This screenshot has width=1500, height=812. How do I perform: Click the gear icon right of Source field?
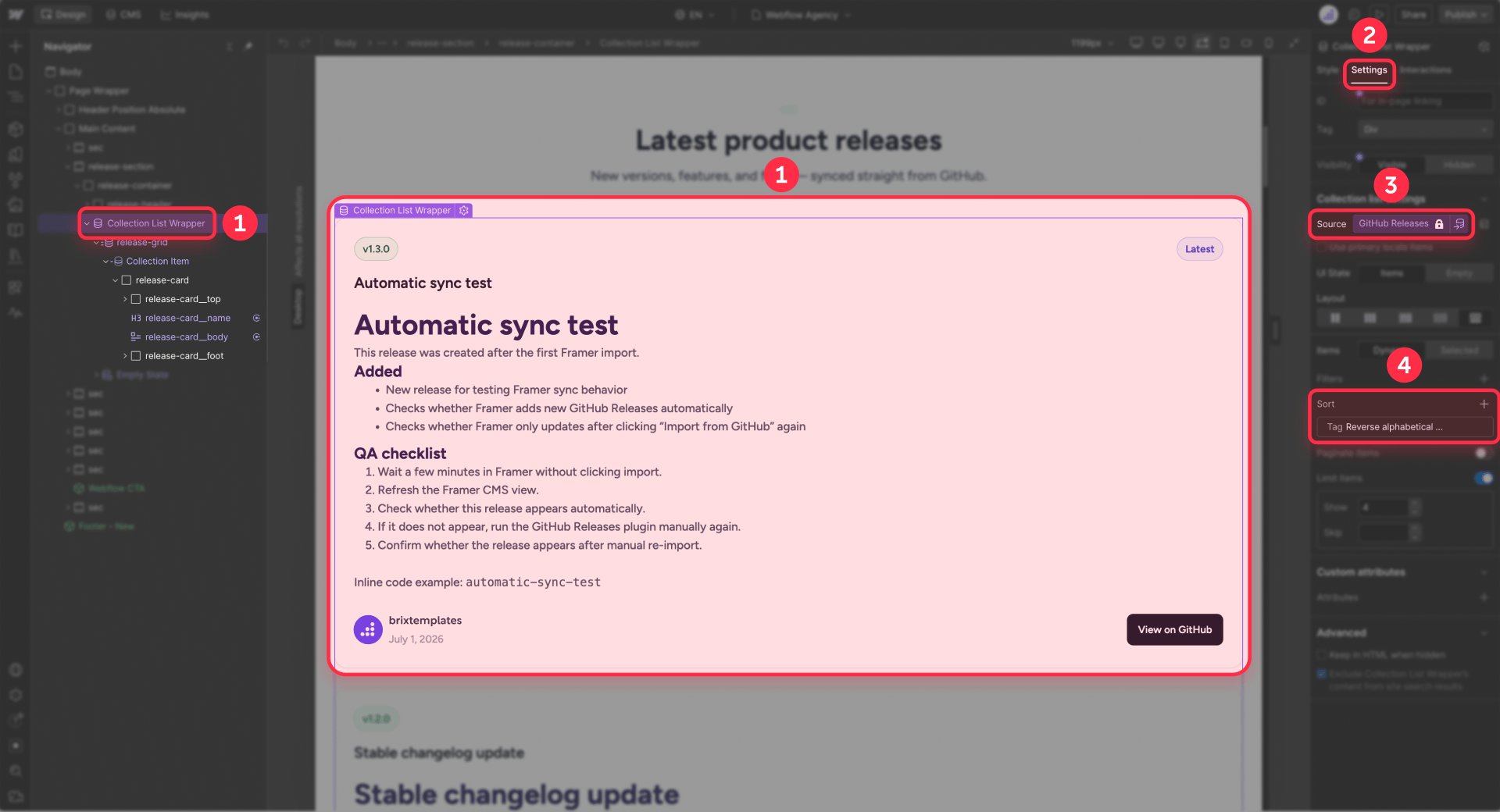pyautogui.click(x=1484, y=224)
